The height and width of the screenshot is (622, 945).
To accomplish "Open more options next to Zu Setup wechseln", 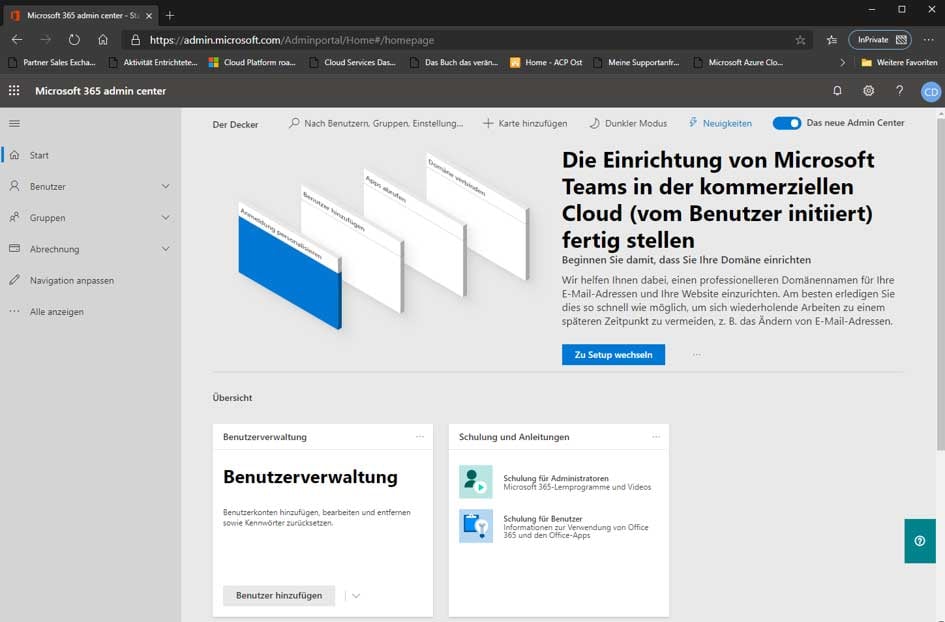I will pos(697,354).
